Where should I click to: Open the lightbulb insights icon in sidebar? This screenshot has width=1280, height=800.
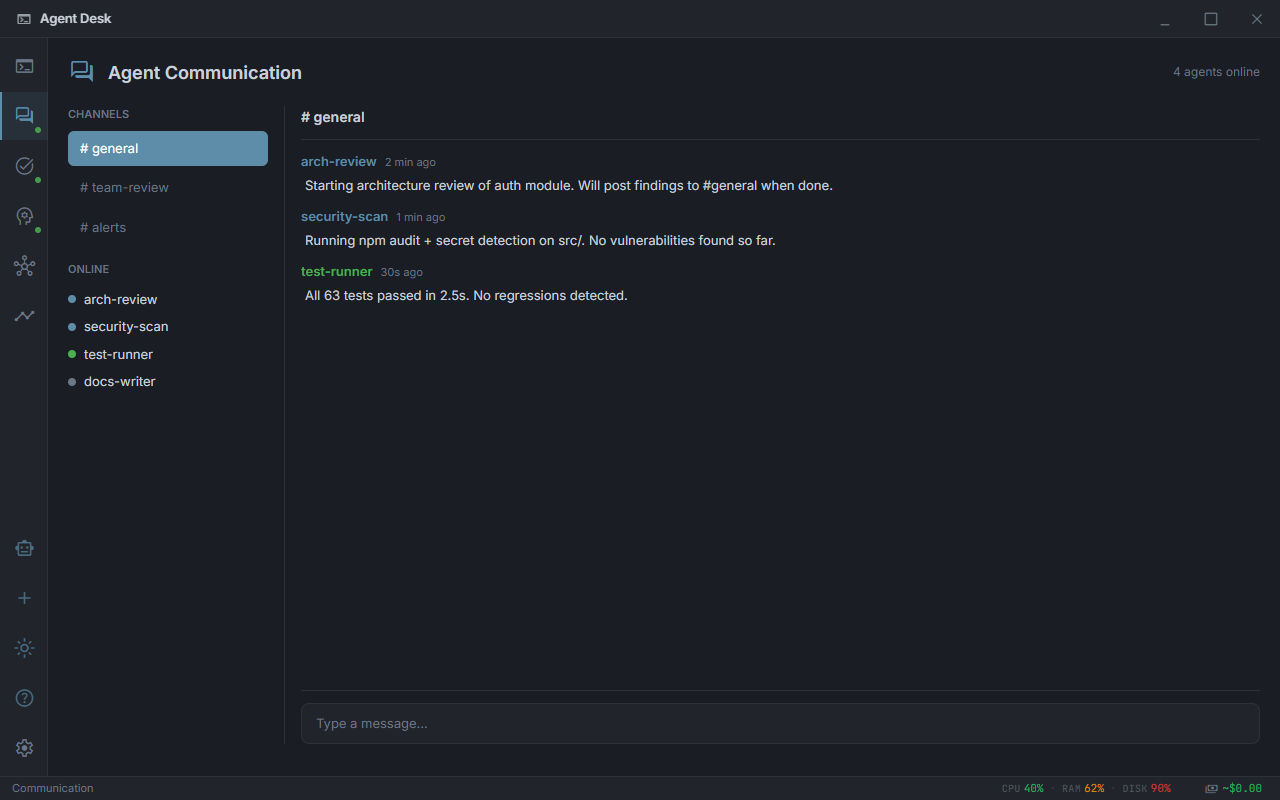pyautogui.click(x=24, y=216)
